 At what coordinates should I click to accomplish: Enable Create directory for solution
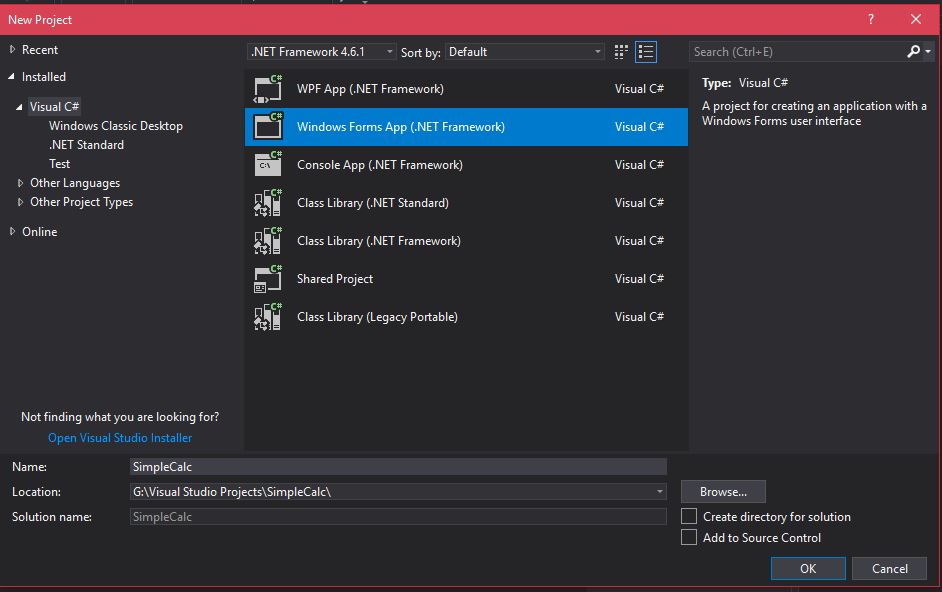[689, 517]
